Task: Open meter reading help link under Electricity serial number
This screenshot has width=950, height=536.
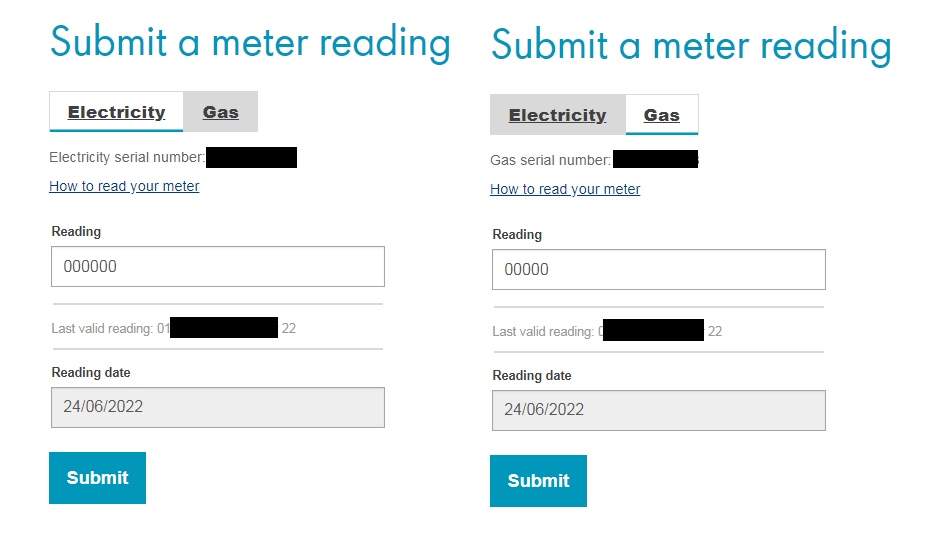Action: point(124,186)
